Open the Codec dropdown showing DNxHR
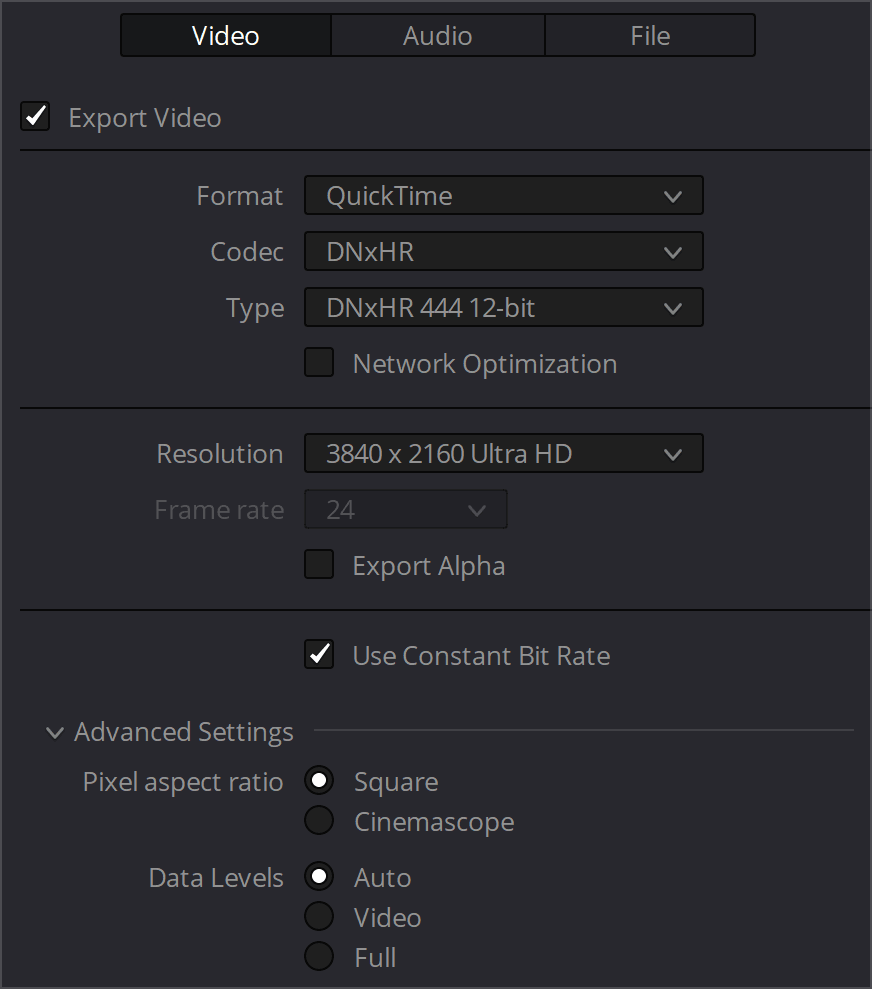 pos(504,252)
